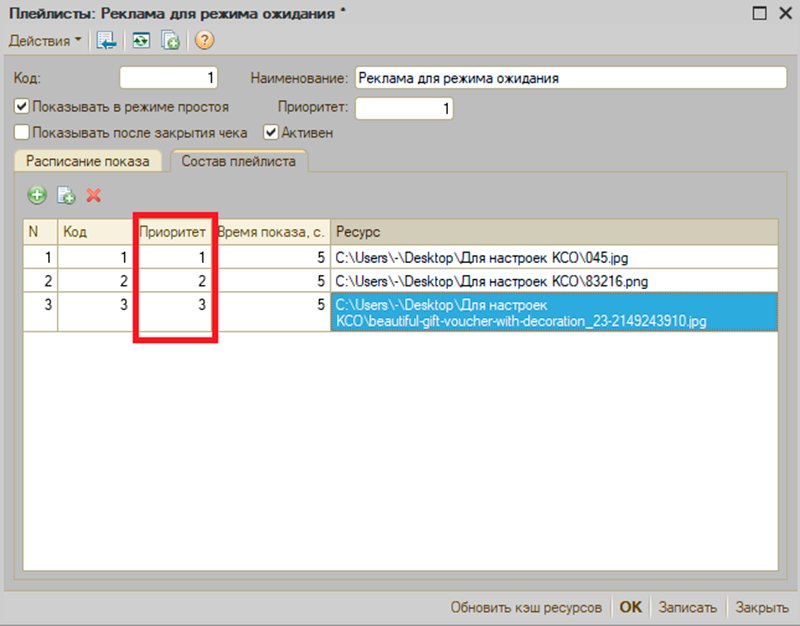The height and width of the screenshot is (626, 800).
Task: Click the Приоритет column header in table
Action: click(x=172, y=232)
